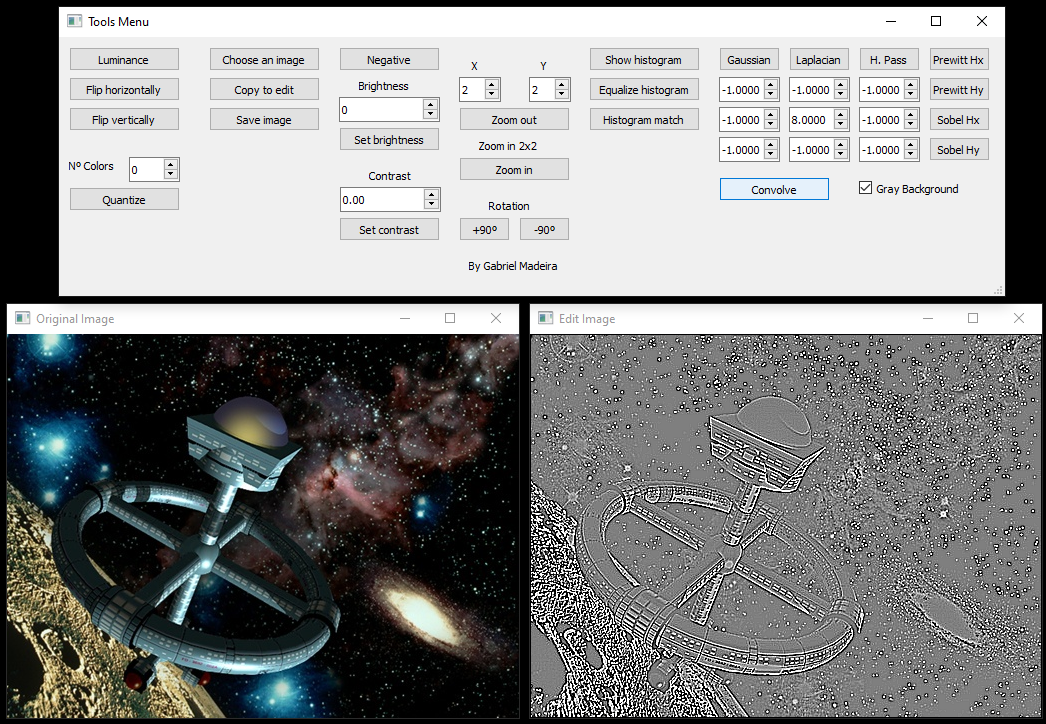Screen dimensions: 1046x724
Task: Load Sobel Hx kernel
Action: pyautogui.click(x=959, y=119)
